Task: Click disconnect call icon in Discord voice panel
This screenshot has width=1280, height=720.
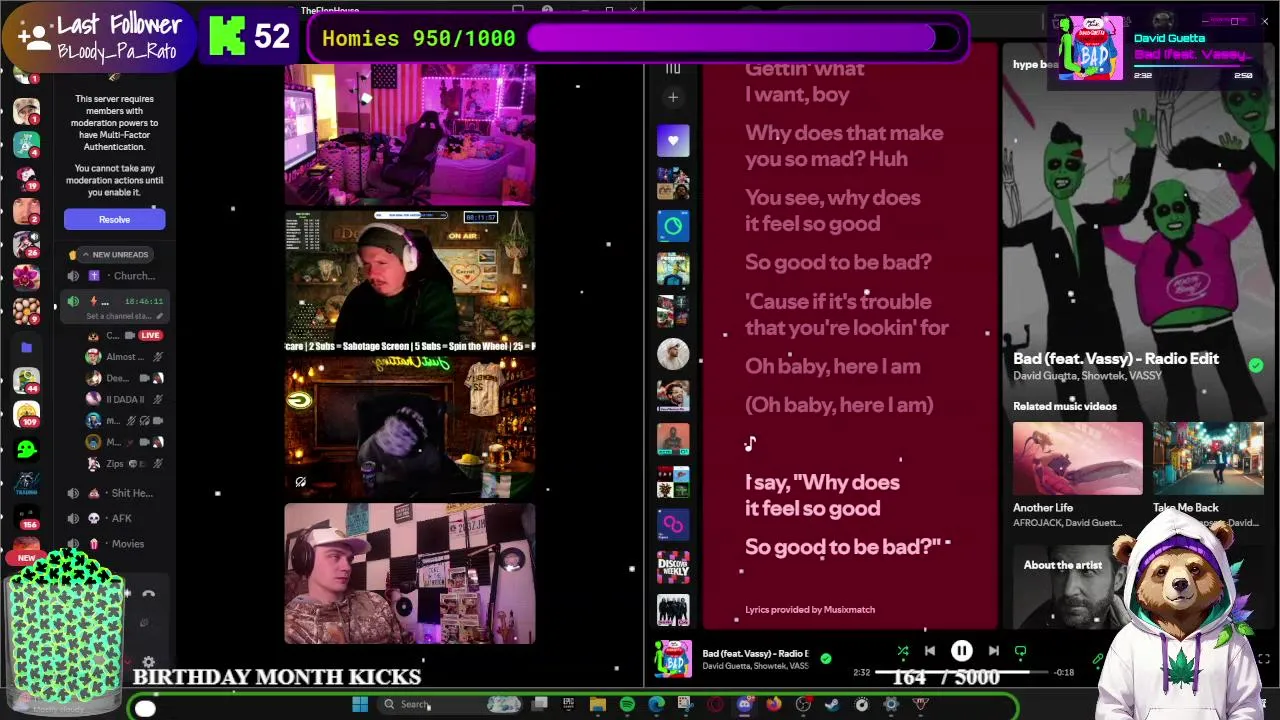Action: click(148, 594)
